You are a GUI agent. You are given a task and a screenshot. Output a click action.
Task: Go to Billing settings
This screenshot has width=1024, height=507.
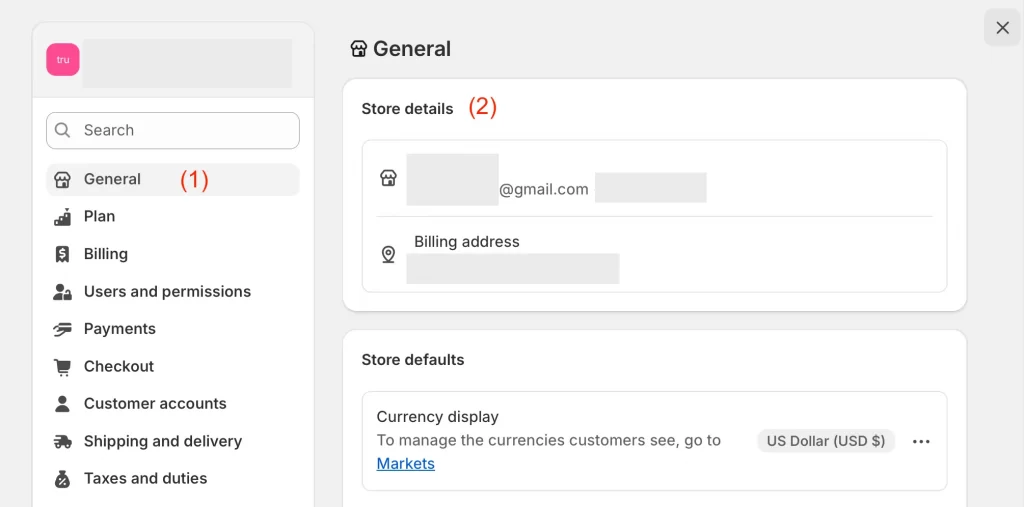click(172, 254)
